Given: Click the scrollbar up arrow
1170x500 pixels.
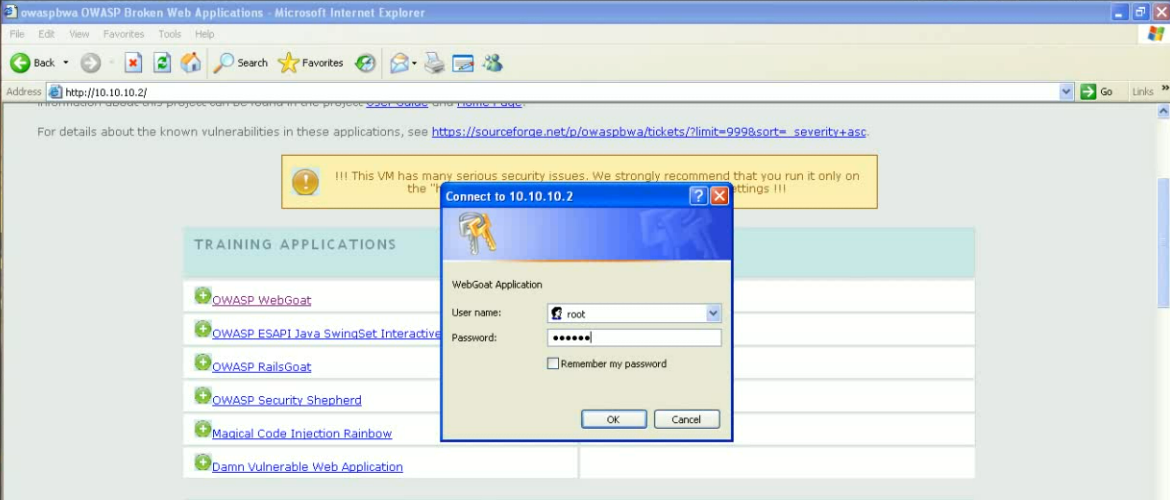Looking at the screenshot, I should (x=1163, y=111).
